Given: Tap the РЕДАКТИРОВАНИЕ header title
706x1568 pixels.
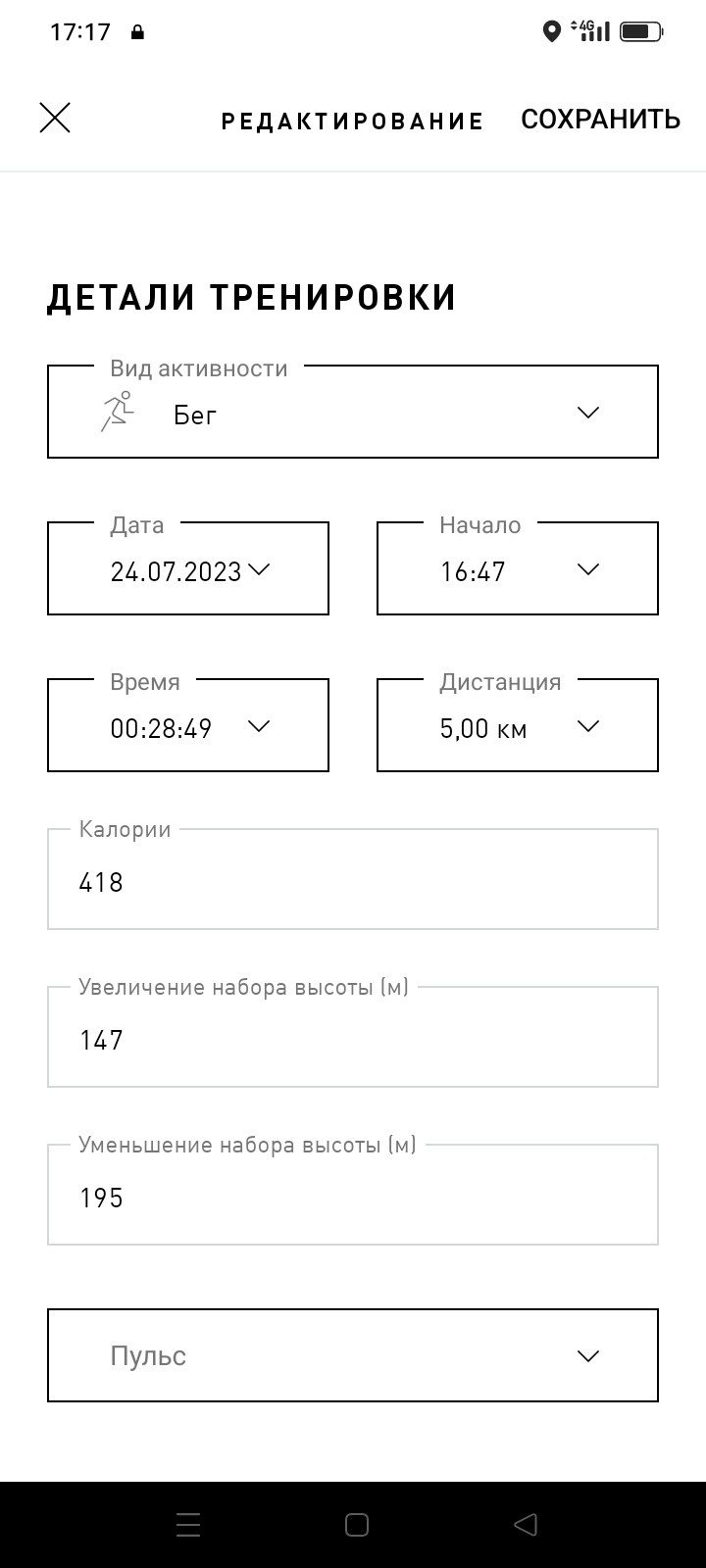Looking at the screenshot, I should 352,122.
